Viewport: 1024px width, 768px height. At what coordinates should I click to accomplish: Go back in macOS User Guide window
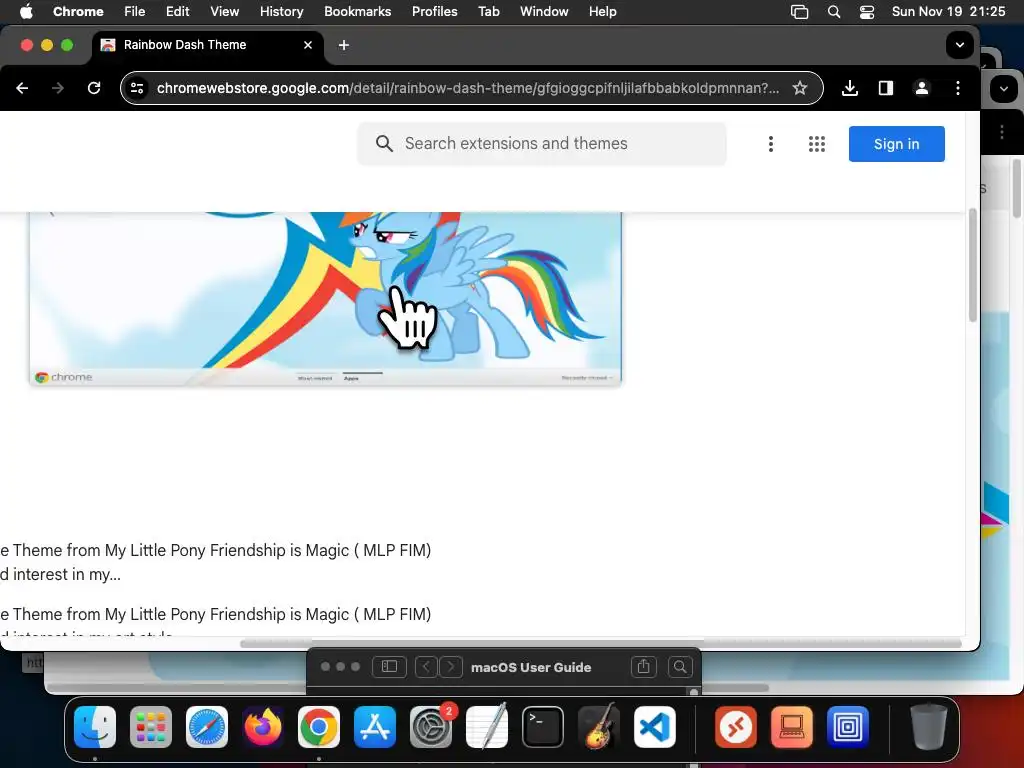426,666
